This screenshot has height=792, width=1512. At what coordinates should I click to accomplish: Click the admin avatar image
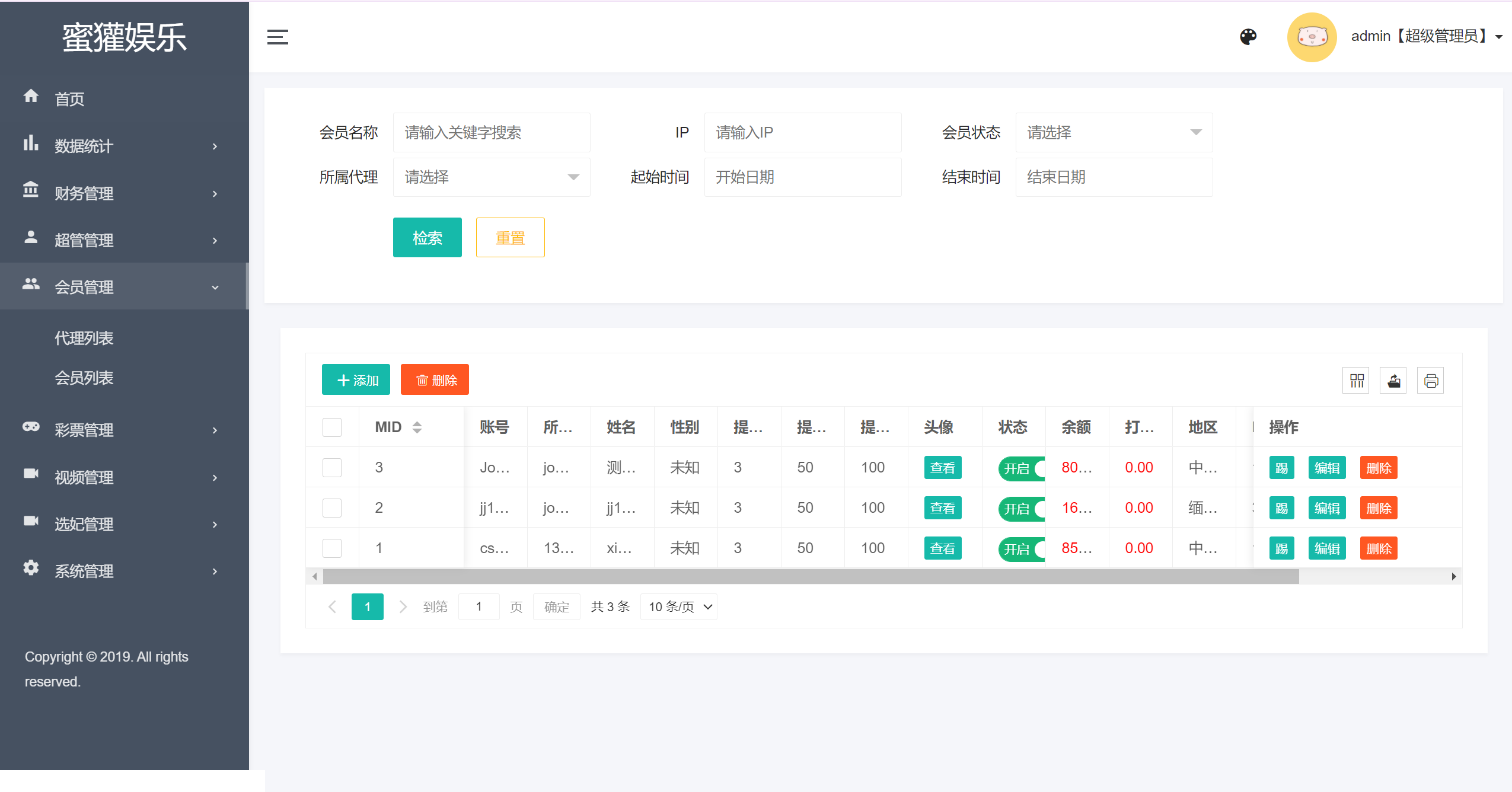point(1312,37)
